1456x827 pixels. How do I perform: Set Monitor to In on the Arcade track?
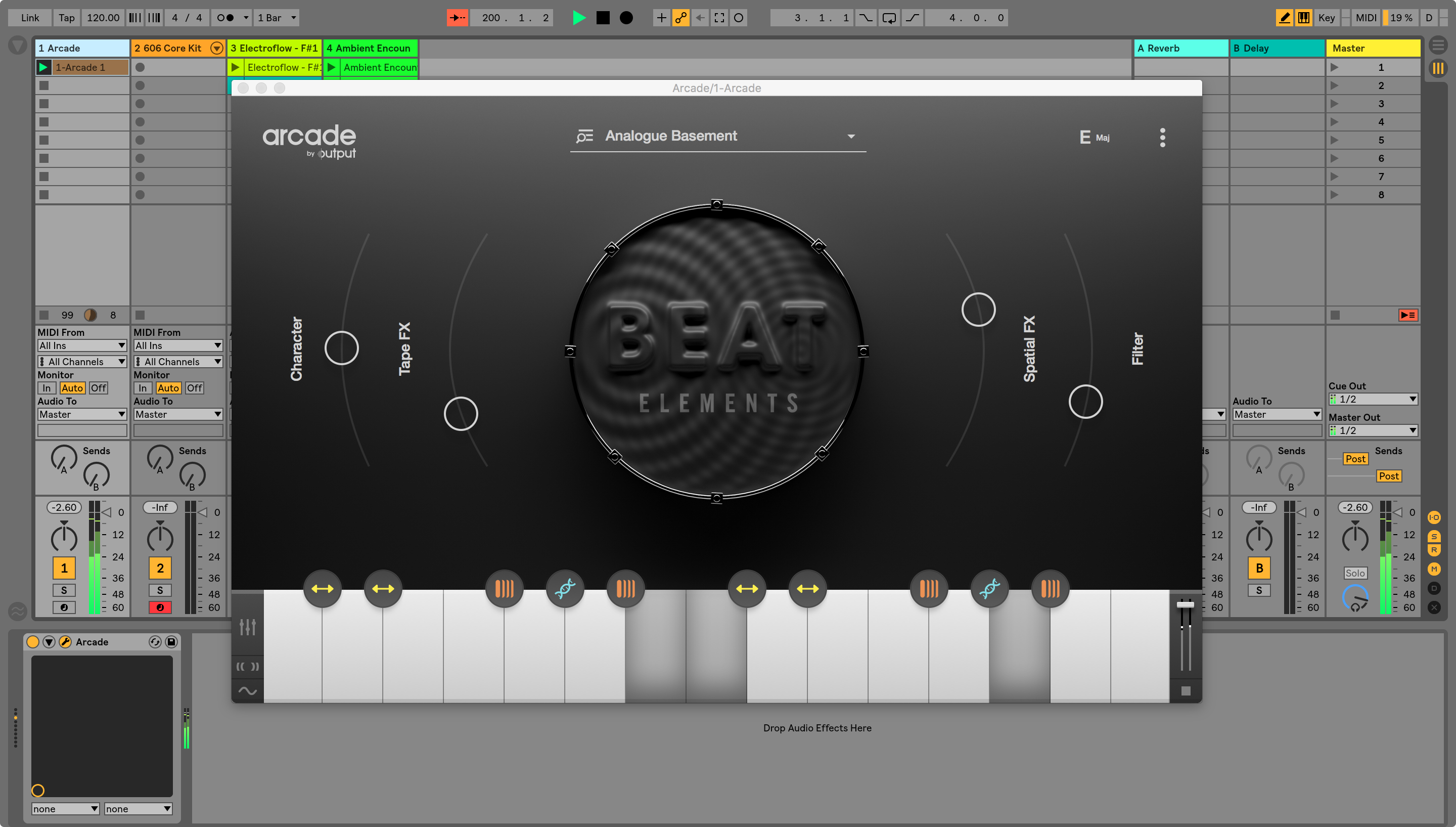click(x=46, y=388)
